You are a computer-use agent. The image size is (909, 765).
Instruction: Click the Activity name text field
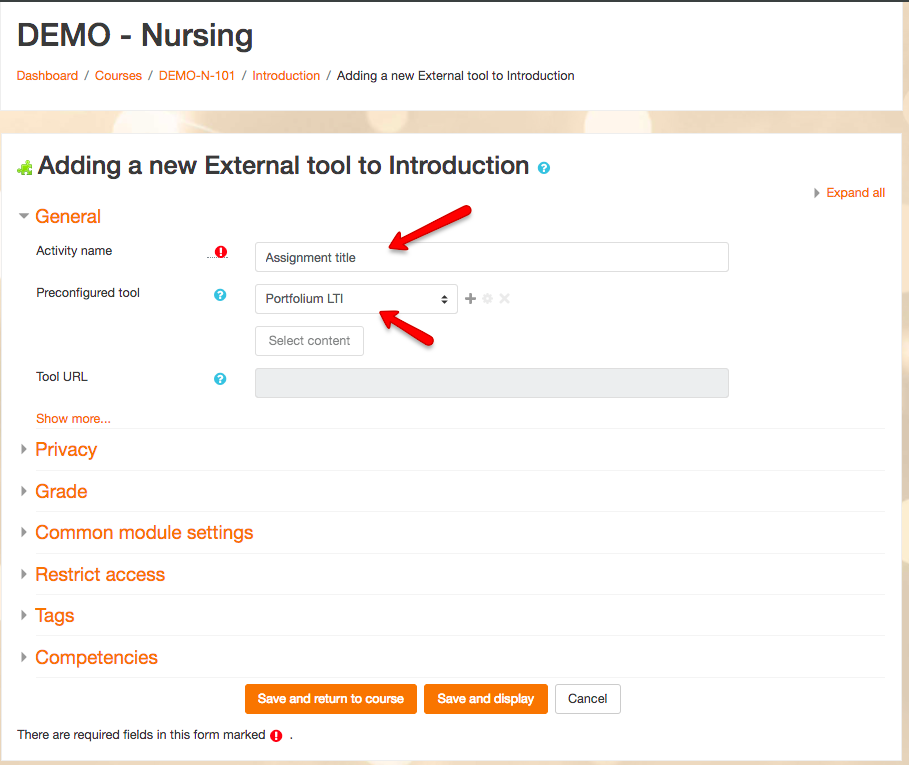pos(491,257)
